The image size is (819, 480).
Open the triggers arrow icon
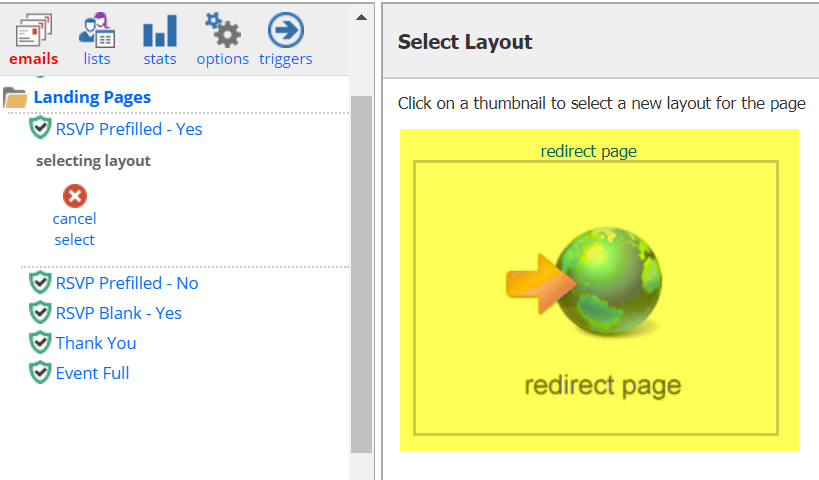286,30
